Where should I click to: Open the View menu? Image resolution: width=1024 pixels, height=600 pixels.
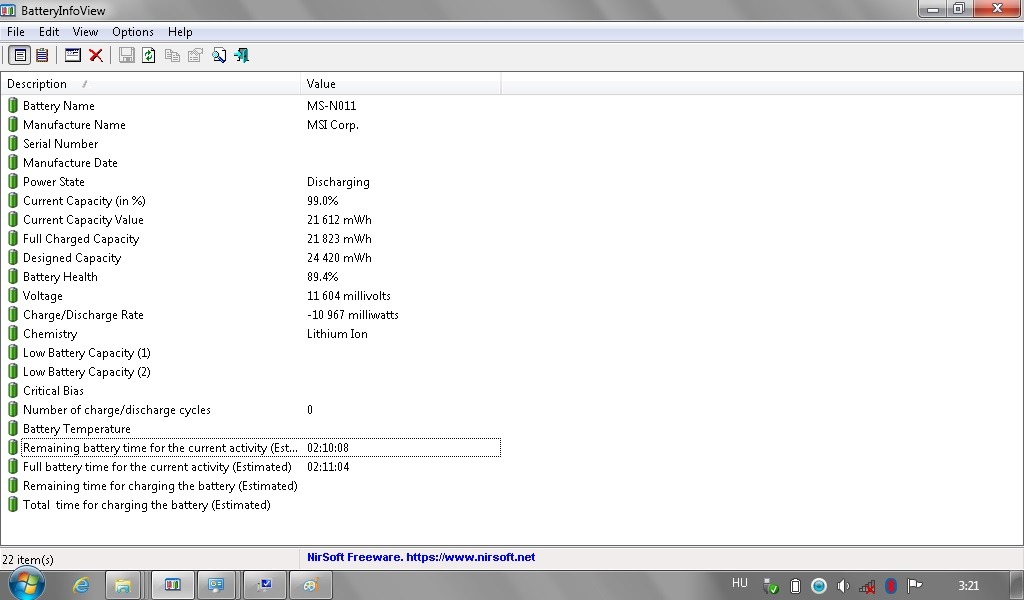click(85, 31)
